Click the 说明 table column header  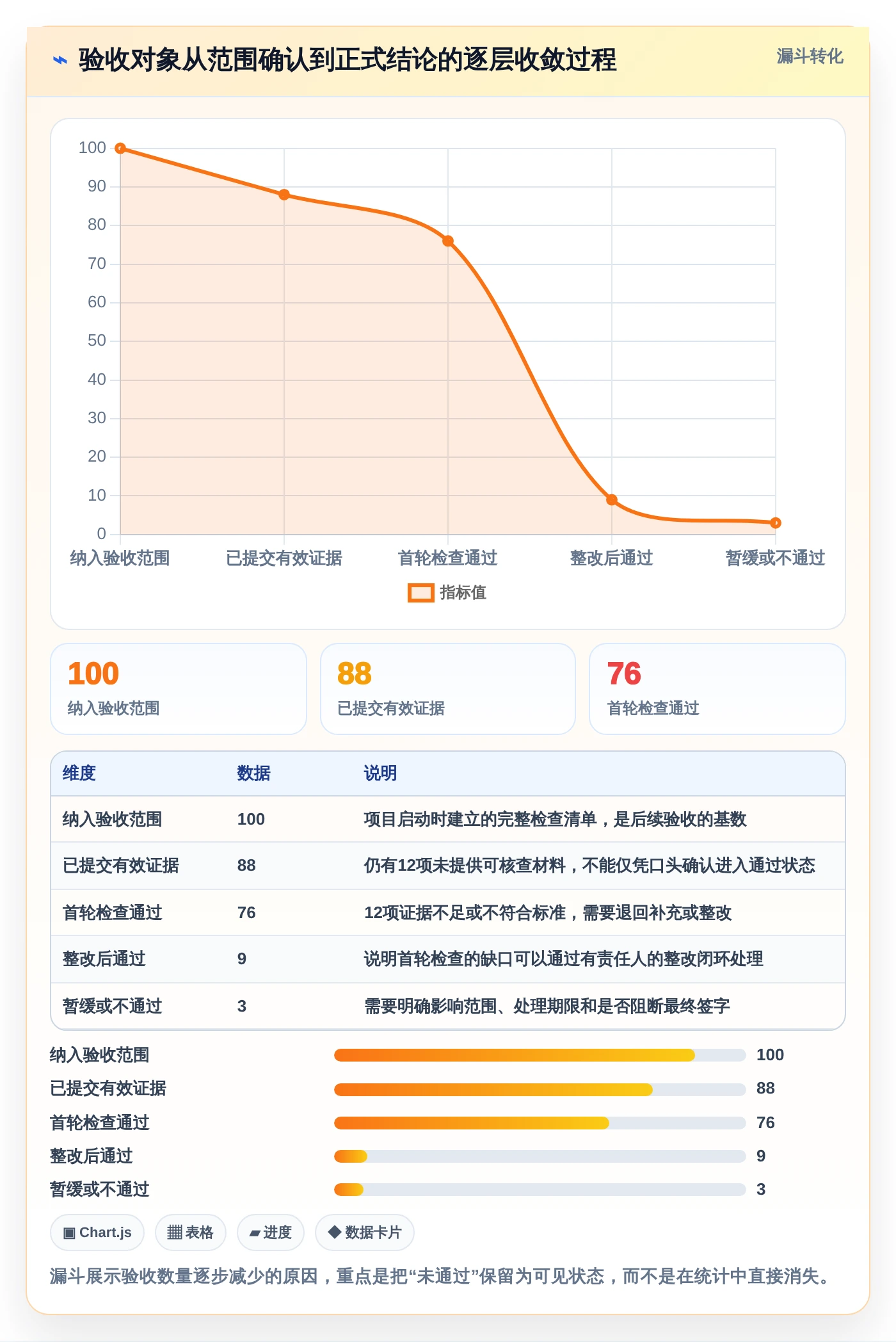pos(381,773)
